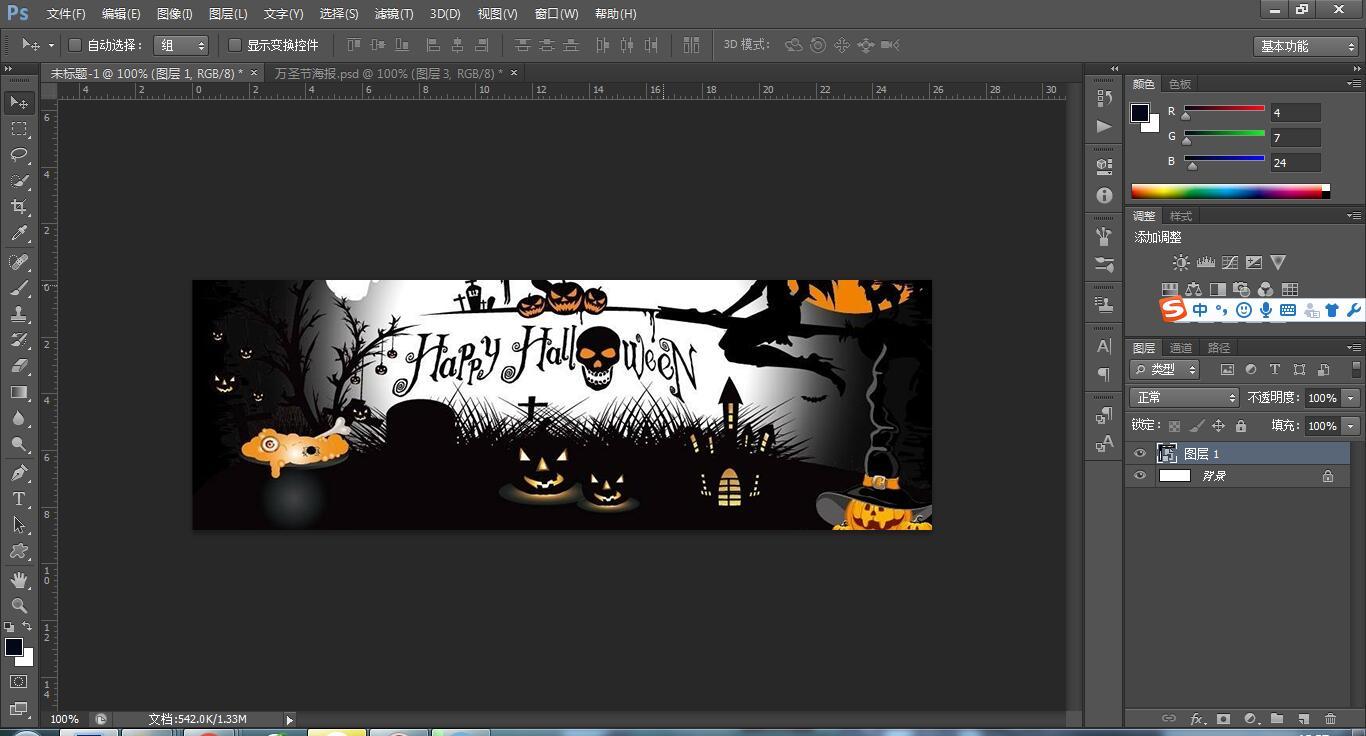Enable the 自动选择 checkbox
Screen dimensions: 1366x736
pyautogui.click(x=75, y=45)
